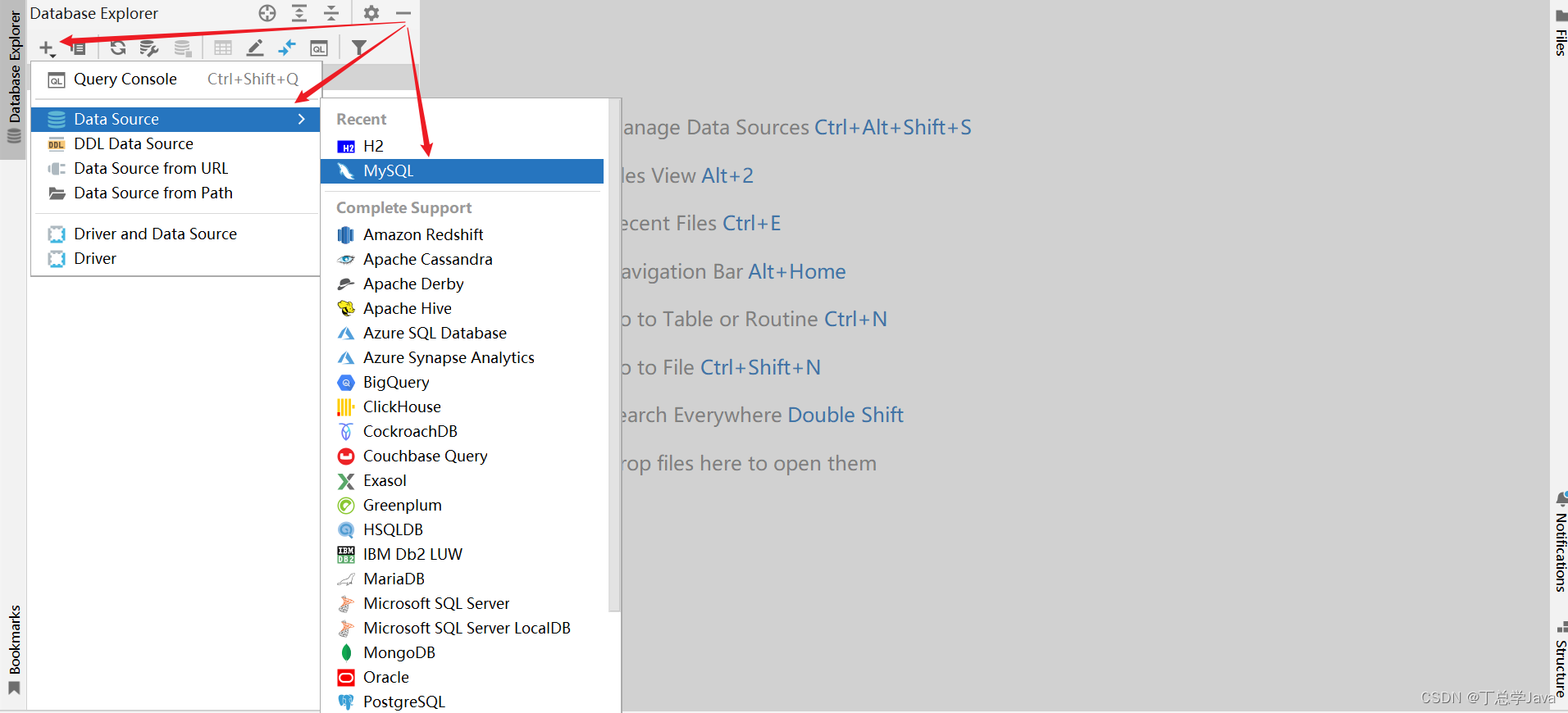Click the Select Opened File target icon
1568x713 pixels.
267,13
